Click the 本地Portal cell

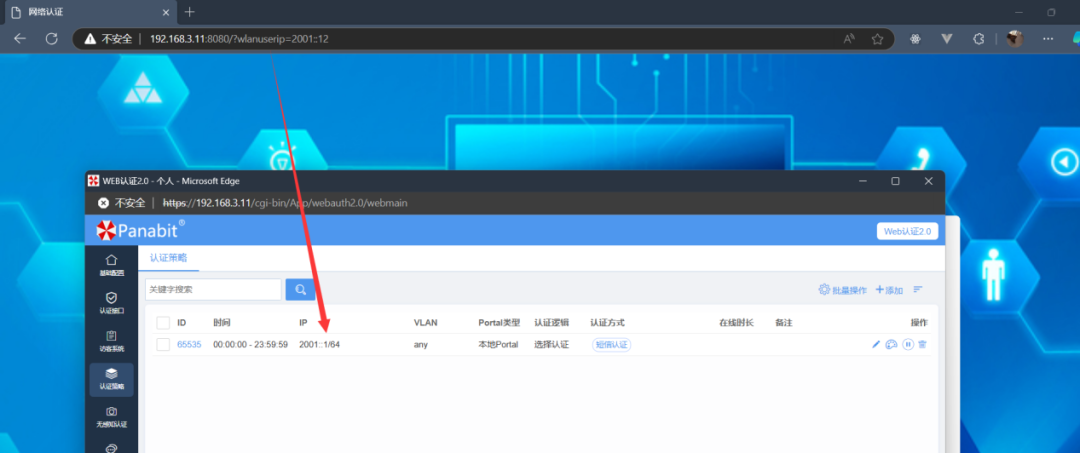498,344
